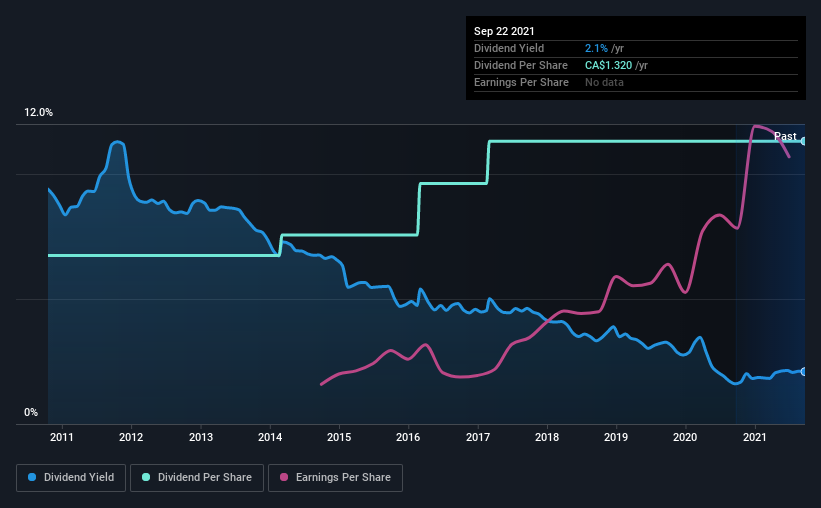Screen dimensions: 821x508
Task: Click the 2012 x-axis label
Action: tap(131, 437)
